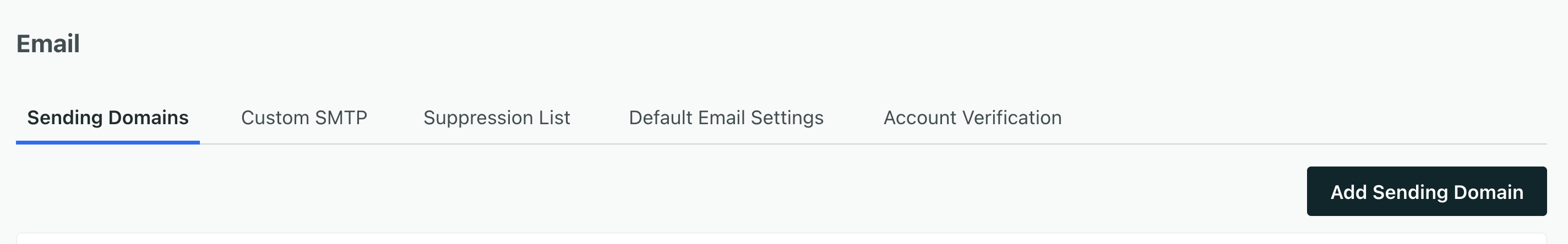Image resolution: width=1568 pixels, height=244 pixels.
Task: Open the Sending Domains tab
Action: (x=108, y=118)
